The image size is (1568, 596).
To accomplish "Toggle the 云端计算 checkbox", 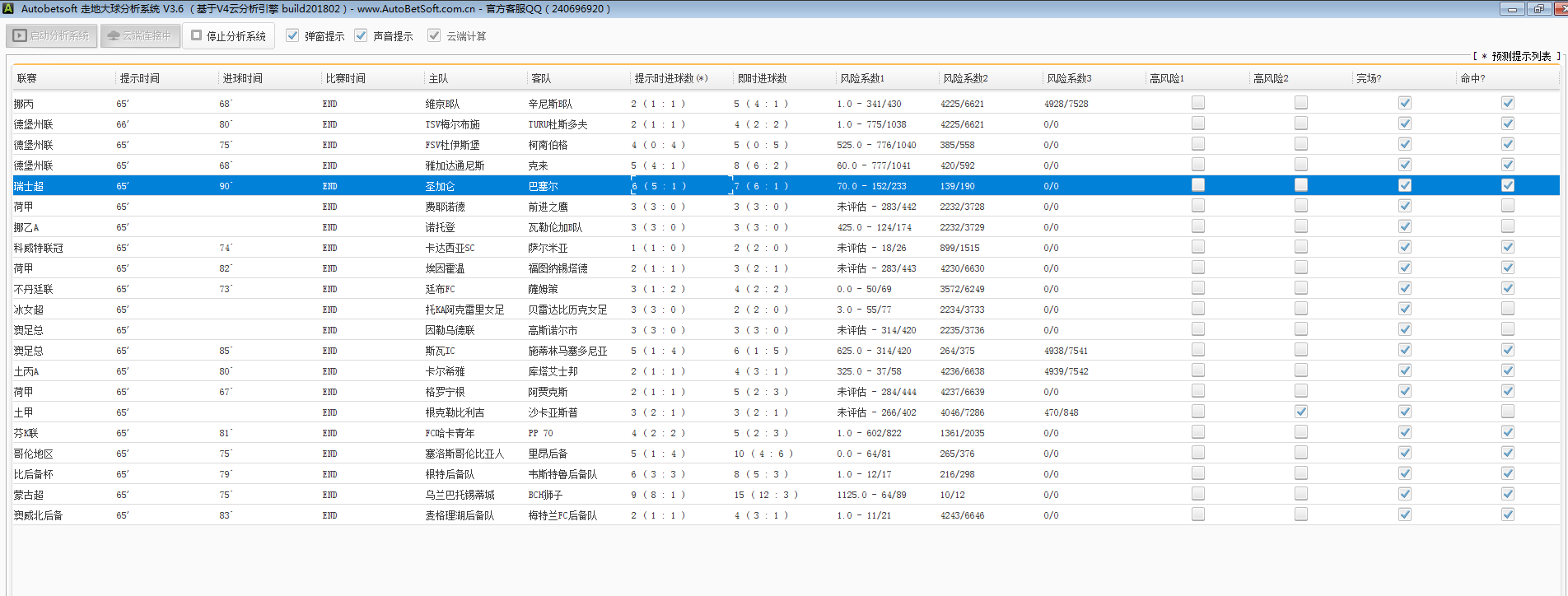I will click(x=434, y=35).
